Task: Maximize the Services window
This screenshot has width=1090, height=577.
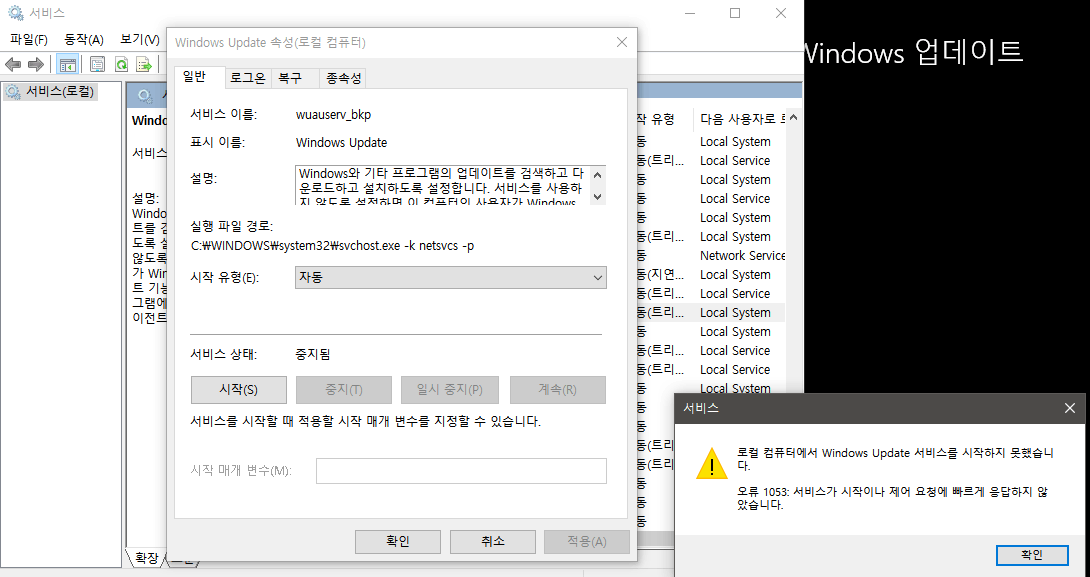Action: point(735,13)
